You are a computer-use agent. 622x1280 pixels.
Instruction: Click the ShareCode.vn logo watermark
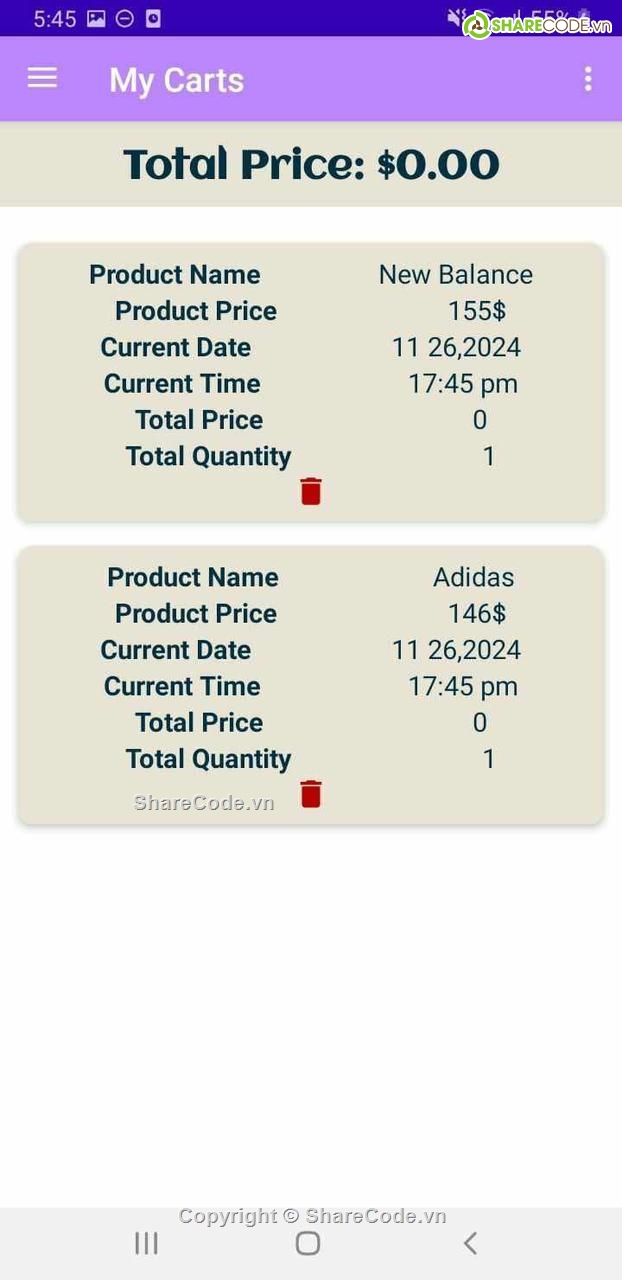pos(537,25)
